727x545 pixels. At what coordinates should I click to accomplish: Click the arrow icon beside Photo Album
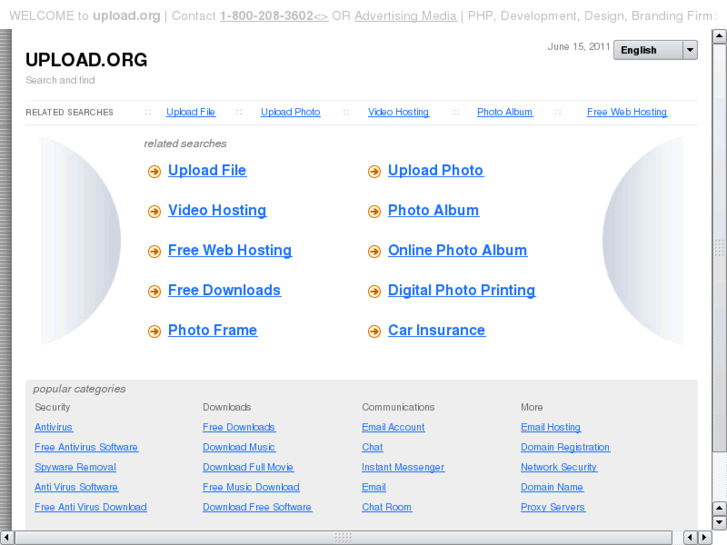point(374,212)
